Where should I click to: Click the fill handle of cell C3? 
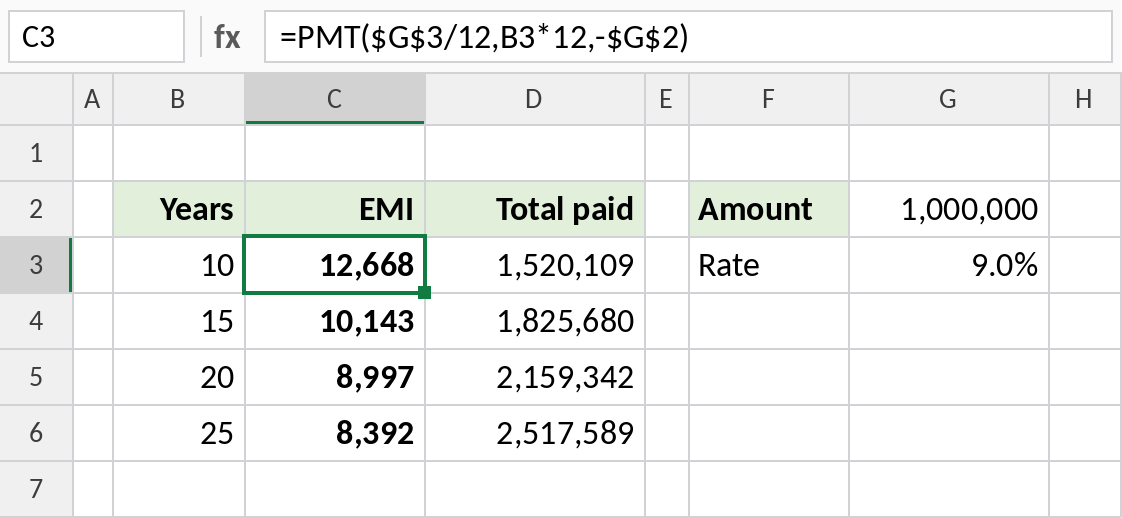(x=424, y=292)
